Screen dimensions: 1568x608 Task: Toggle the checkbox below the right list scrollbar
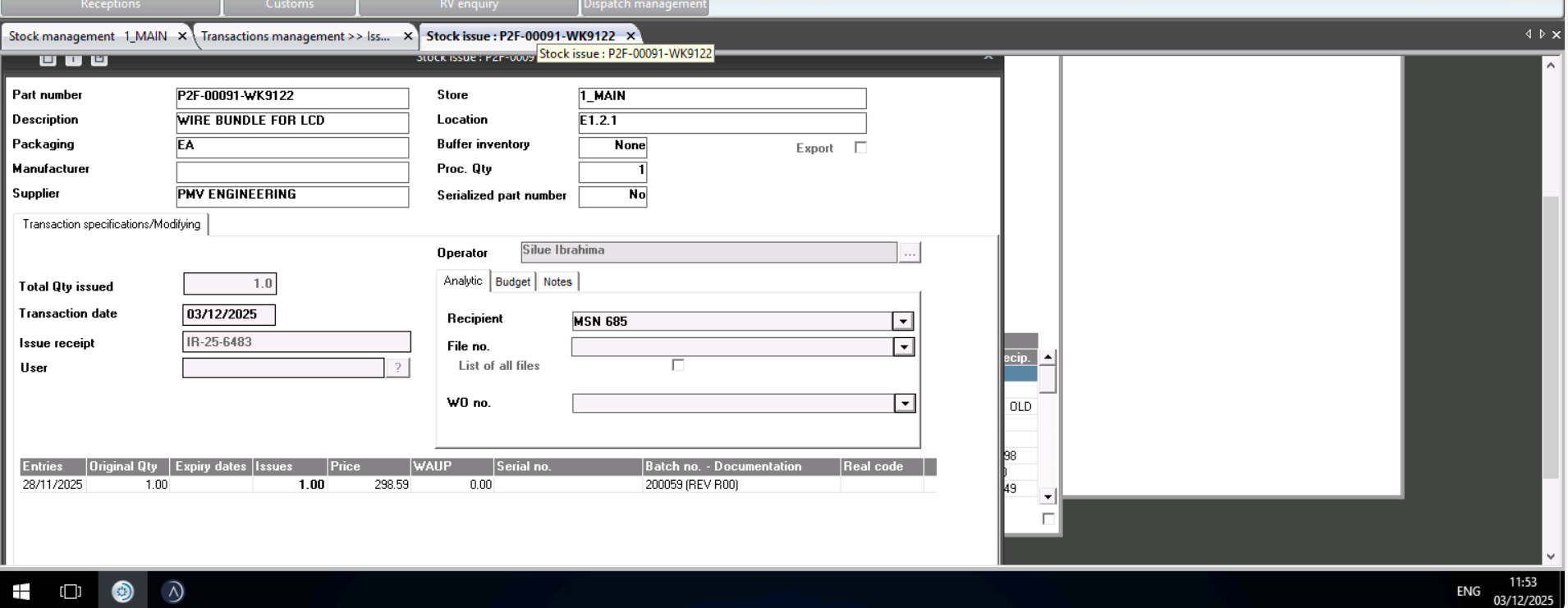(1048, 519)
